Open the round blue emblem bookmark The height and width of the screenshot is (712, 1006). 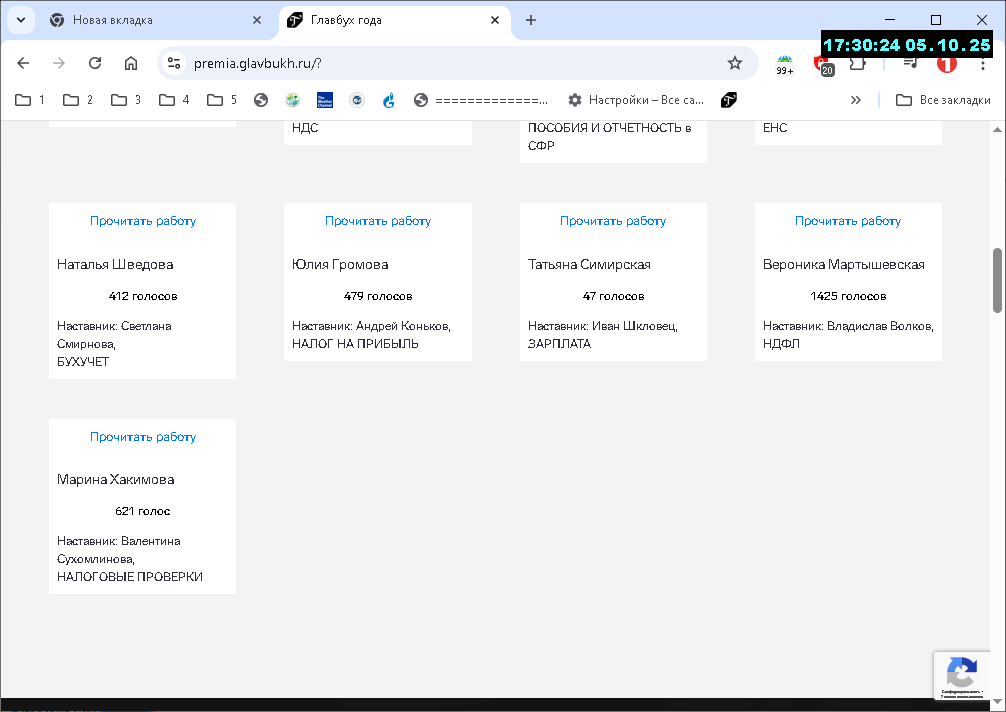pos(357,100)
